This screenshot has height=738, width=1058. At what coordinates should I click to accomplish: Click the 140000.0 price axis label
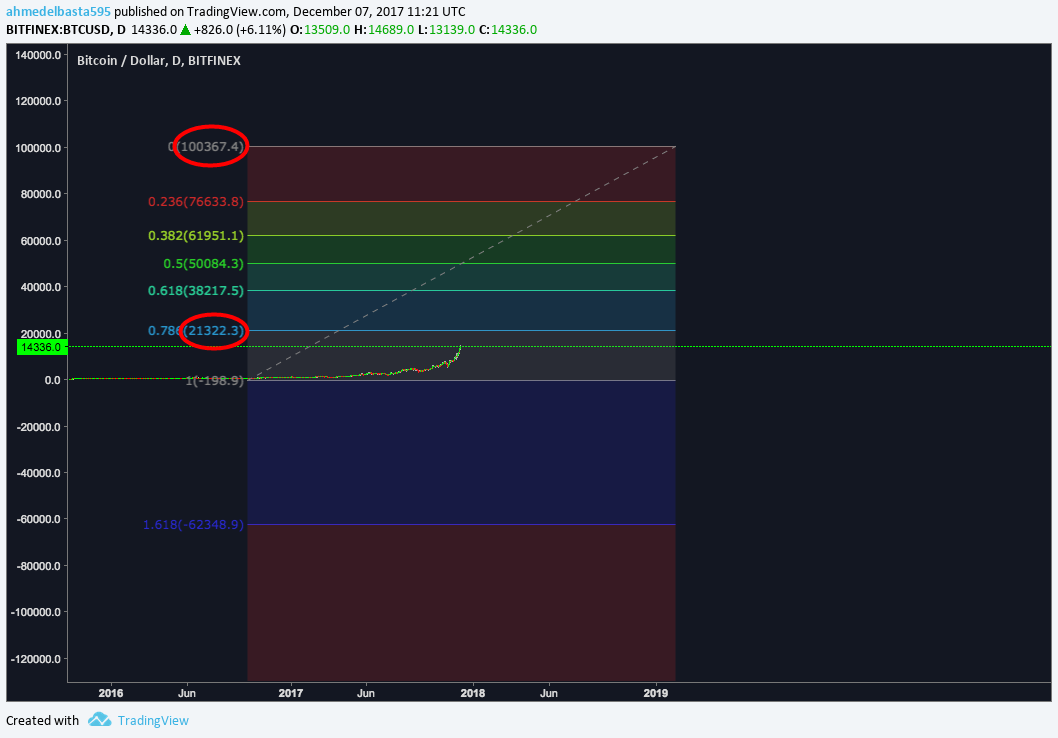pos(38,55)
